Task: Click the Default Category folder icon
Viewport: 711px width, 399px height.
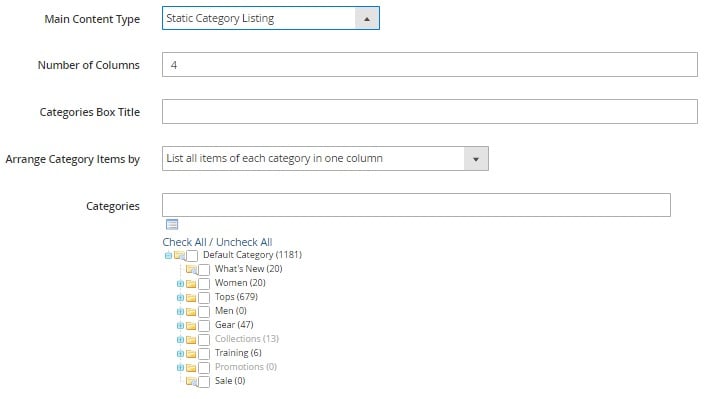Action: [x=180, y=255]
